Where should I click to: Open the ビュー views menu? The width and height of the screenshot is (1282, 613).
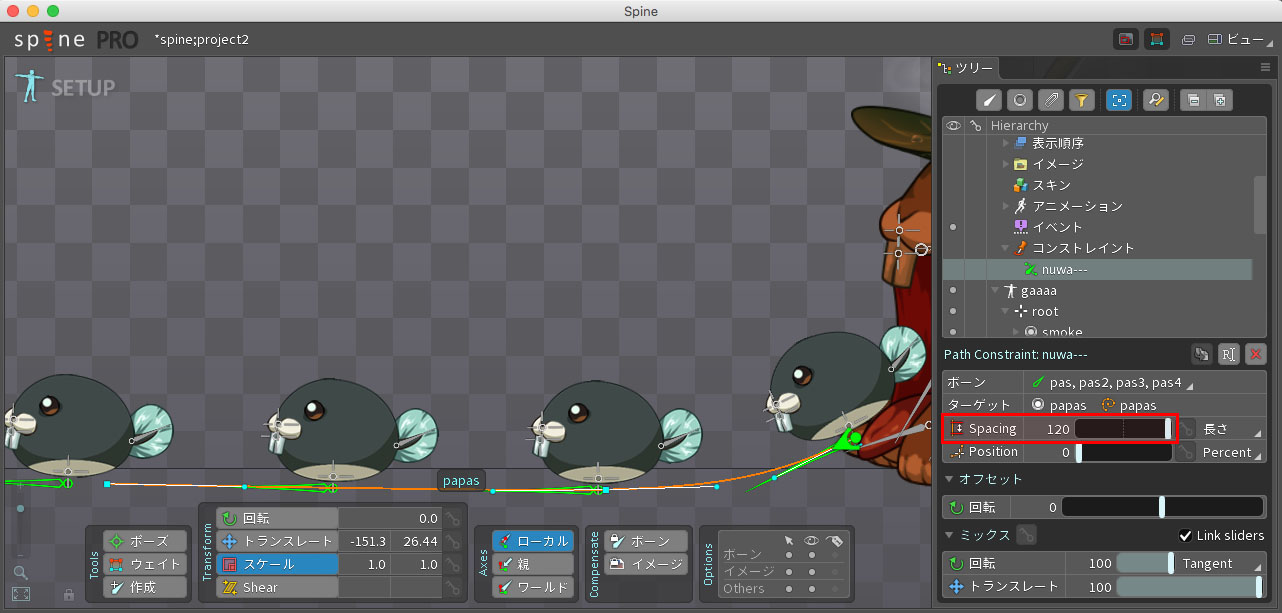pos(1242,40)
